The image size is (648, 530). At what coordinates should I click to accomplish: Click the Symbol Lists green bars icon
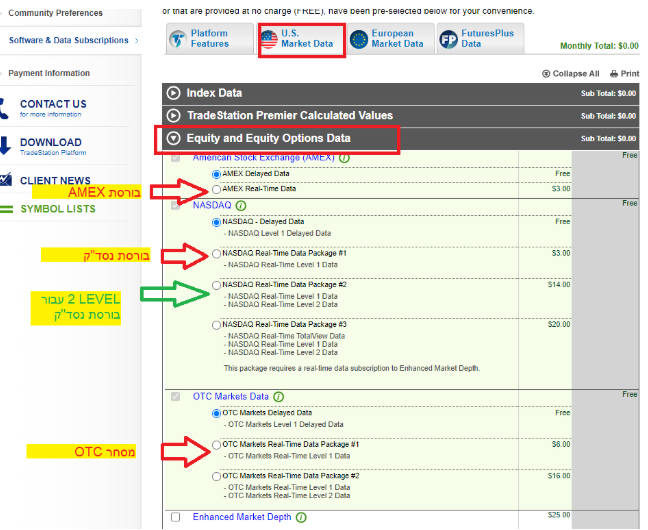[7, 209]
